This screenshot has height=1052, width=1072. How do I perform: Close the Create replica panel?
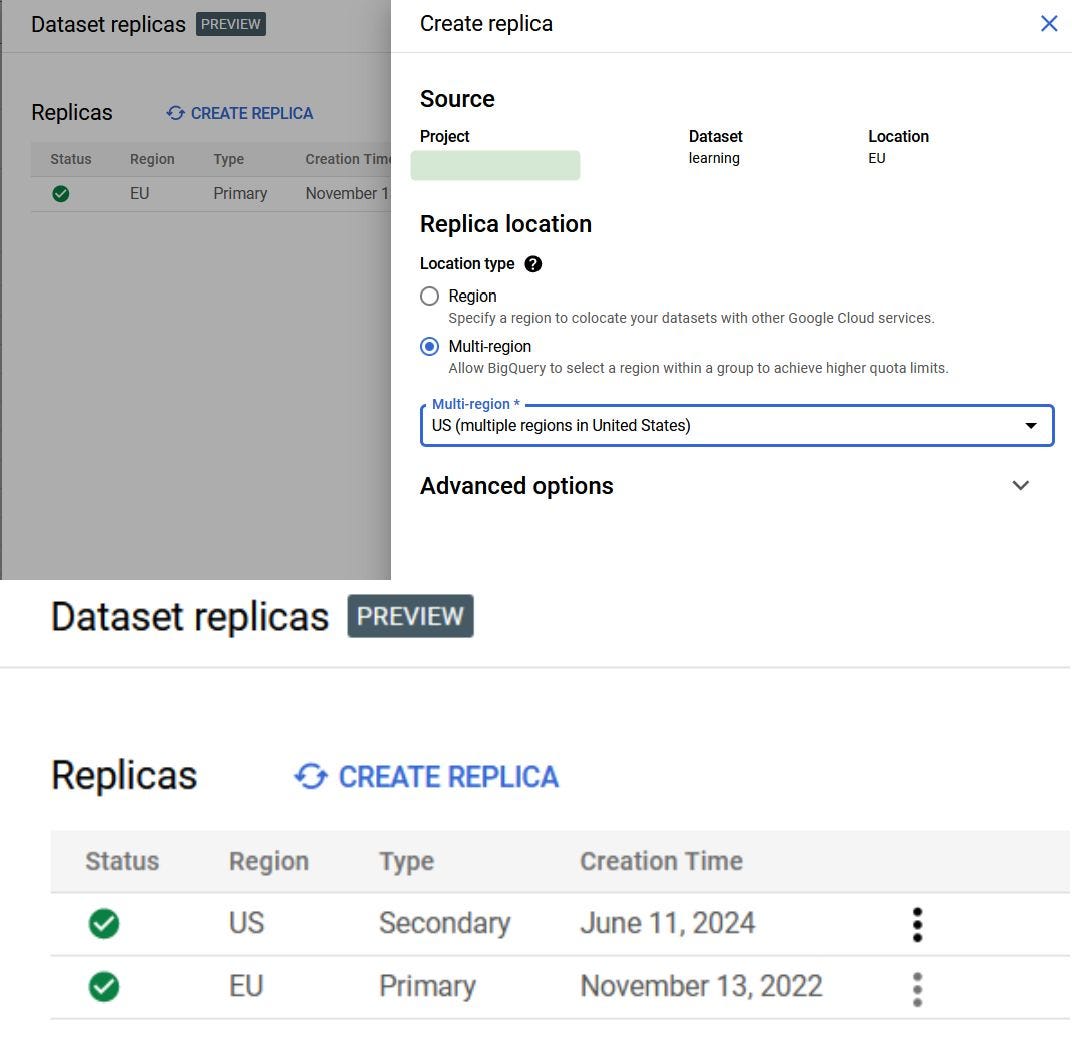pyautogui.click(x=1048, y=24)
